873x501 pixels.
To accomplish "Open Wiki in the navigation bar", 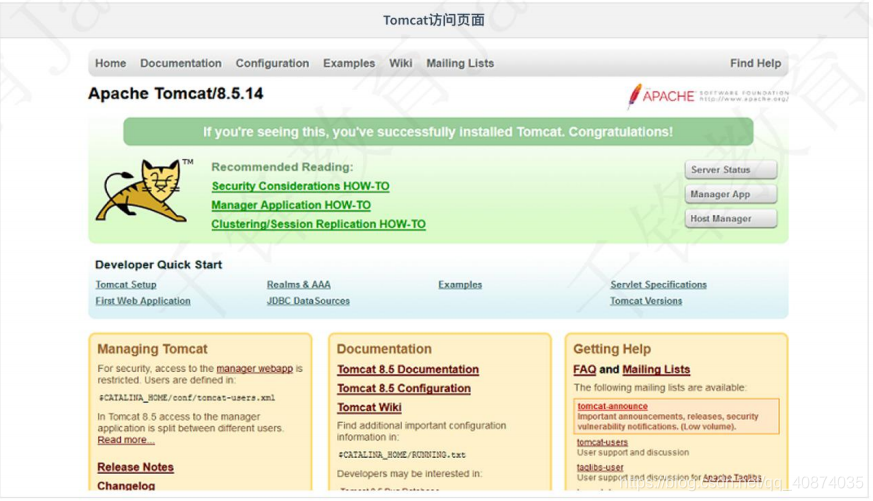I will point(401,63).
